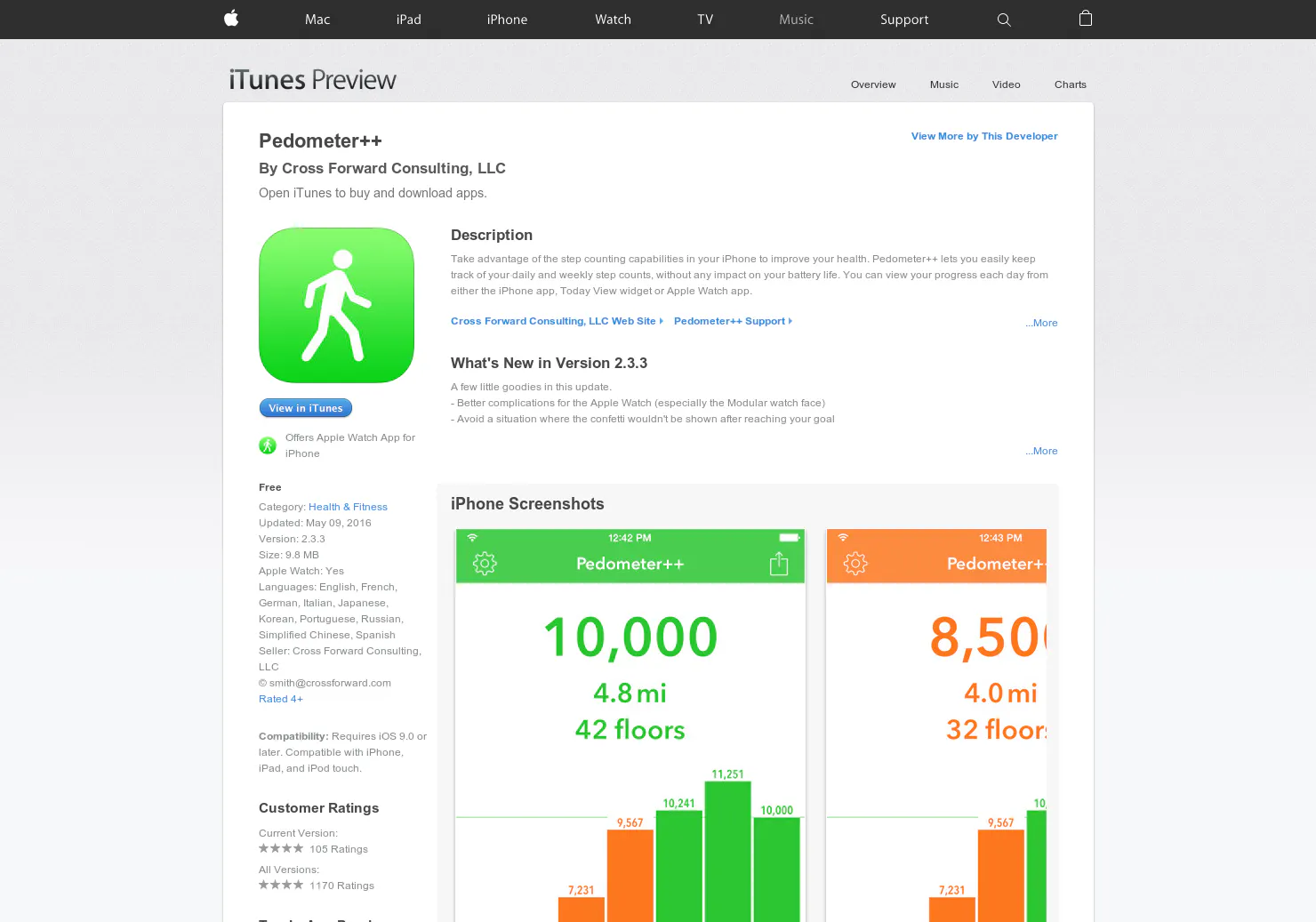Click the 'Customer Ratings' heading
This screenshot has width=1316, height=922.
click(x=318, y=807)
